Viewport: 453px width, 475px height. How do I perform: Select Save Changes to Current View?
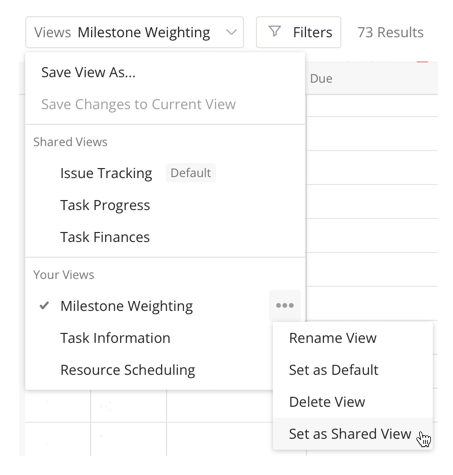pos(138,104)
